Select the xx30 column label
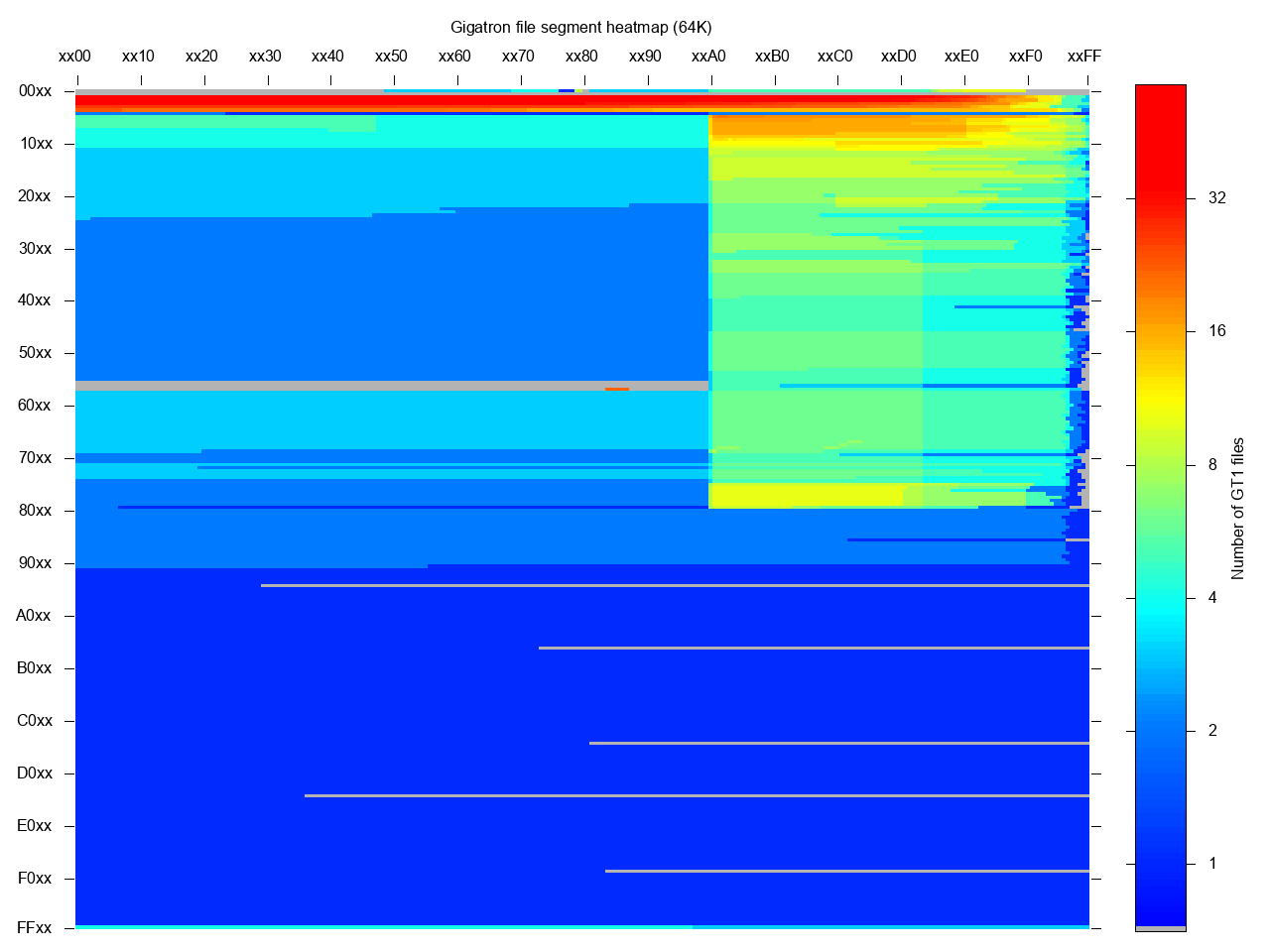1270x952 pixels. [x=265, y=57]
